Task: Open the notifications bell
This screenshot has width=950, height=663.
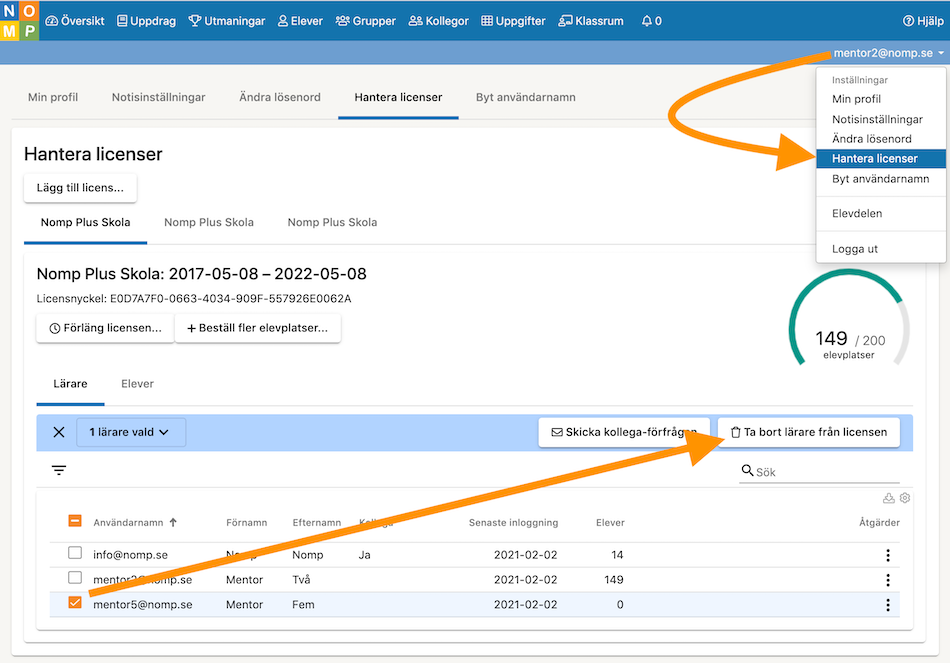Action: pos(651,21)
